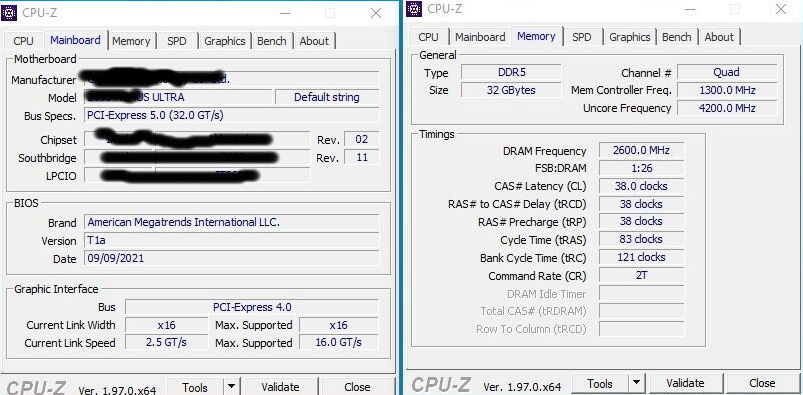
Task: Switch to CPU tab in left window
Action: 24,41
